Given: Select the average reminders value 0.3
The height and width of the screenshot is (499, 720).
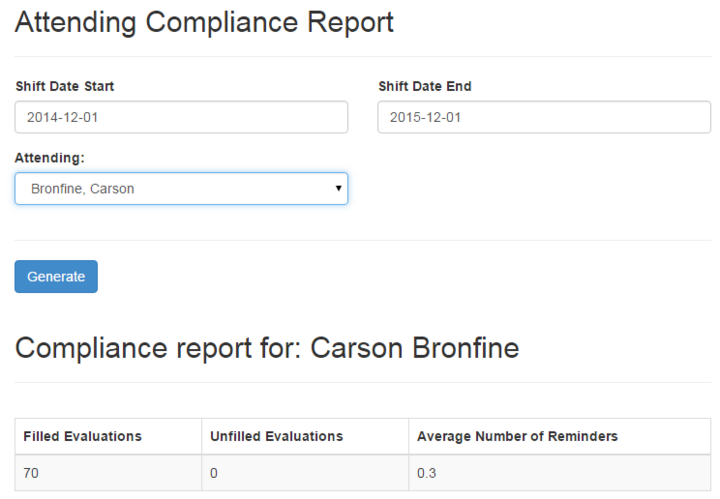Looking at the screenshot, I should point(427,473).
